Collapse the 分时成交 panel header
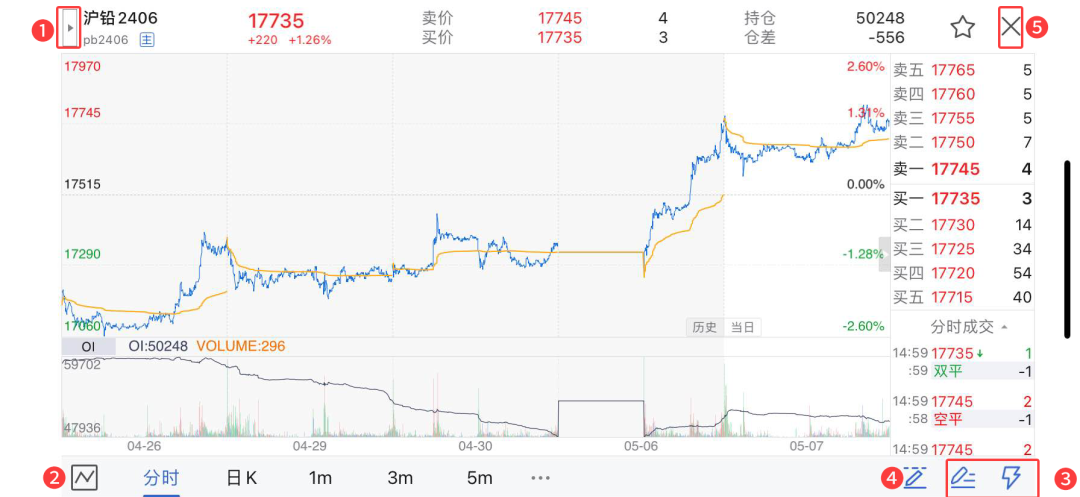The height and width of the screenshot is (497, 1080). 967,327
